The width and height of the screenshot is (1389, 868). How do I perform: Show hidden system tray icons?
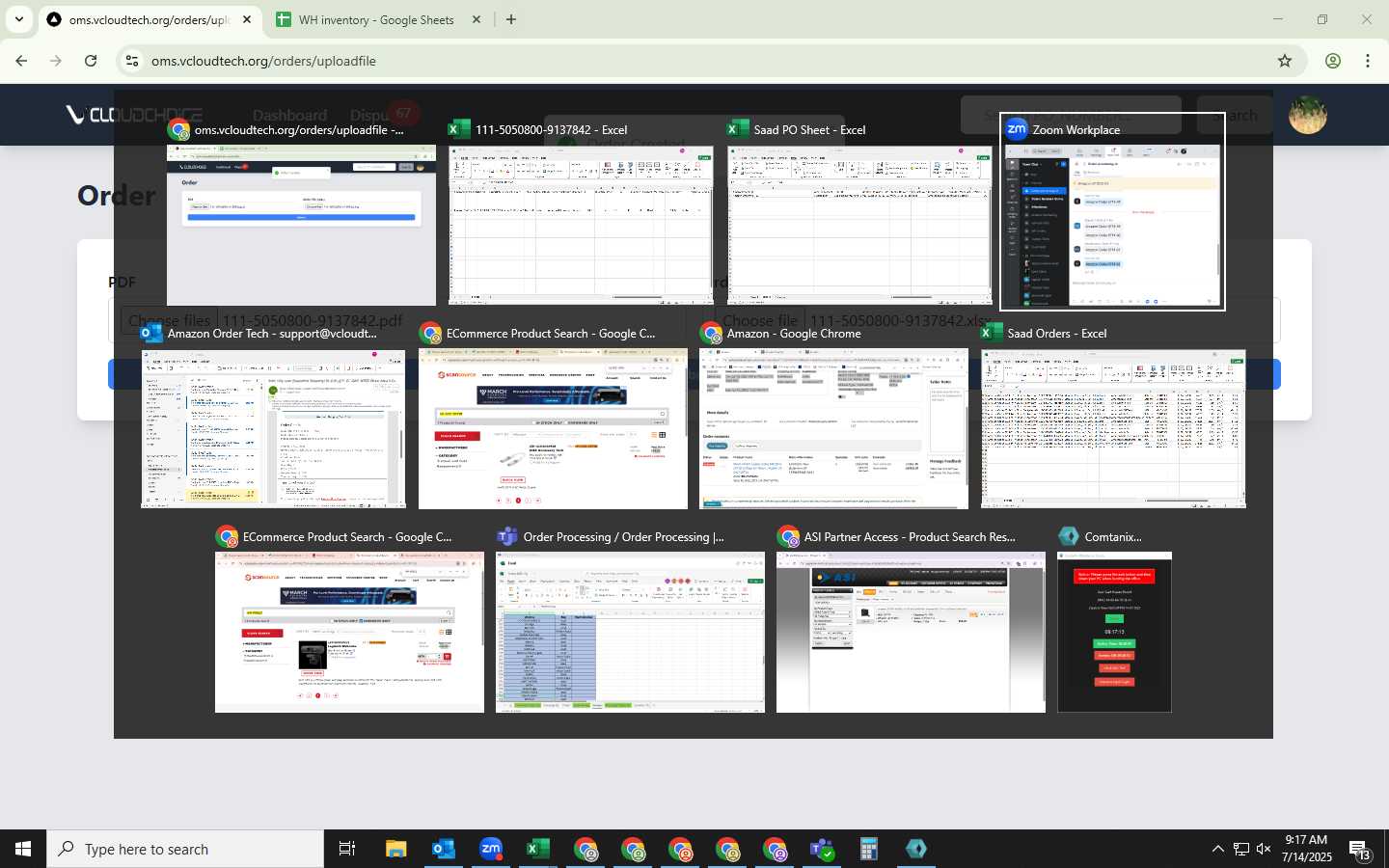click(1217, 849)
